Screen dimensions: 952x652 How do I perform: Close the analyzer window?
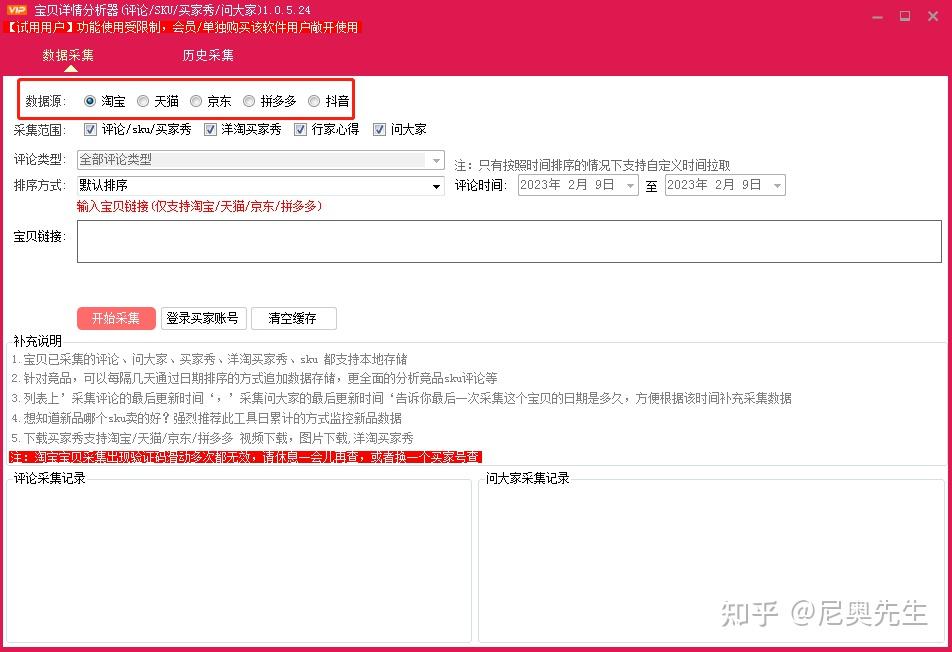933,16
